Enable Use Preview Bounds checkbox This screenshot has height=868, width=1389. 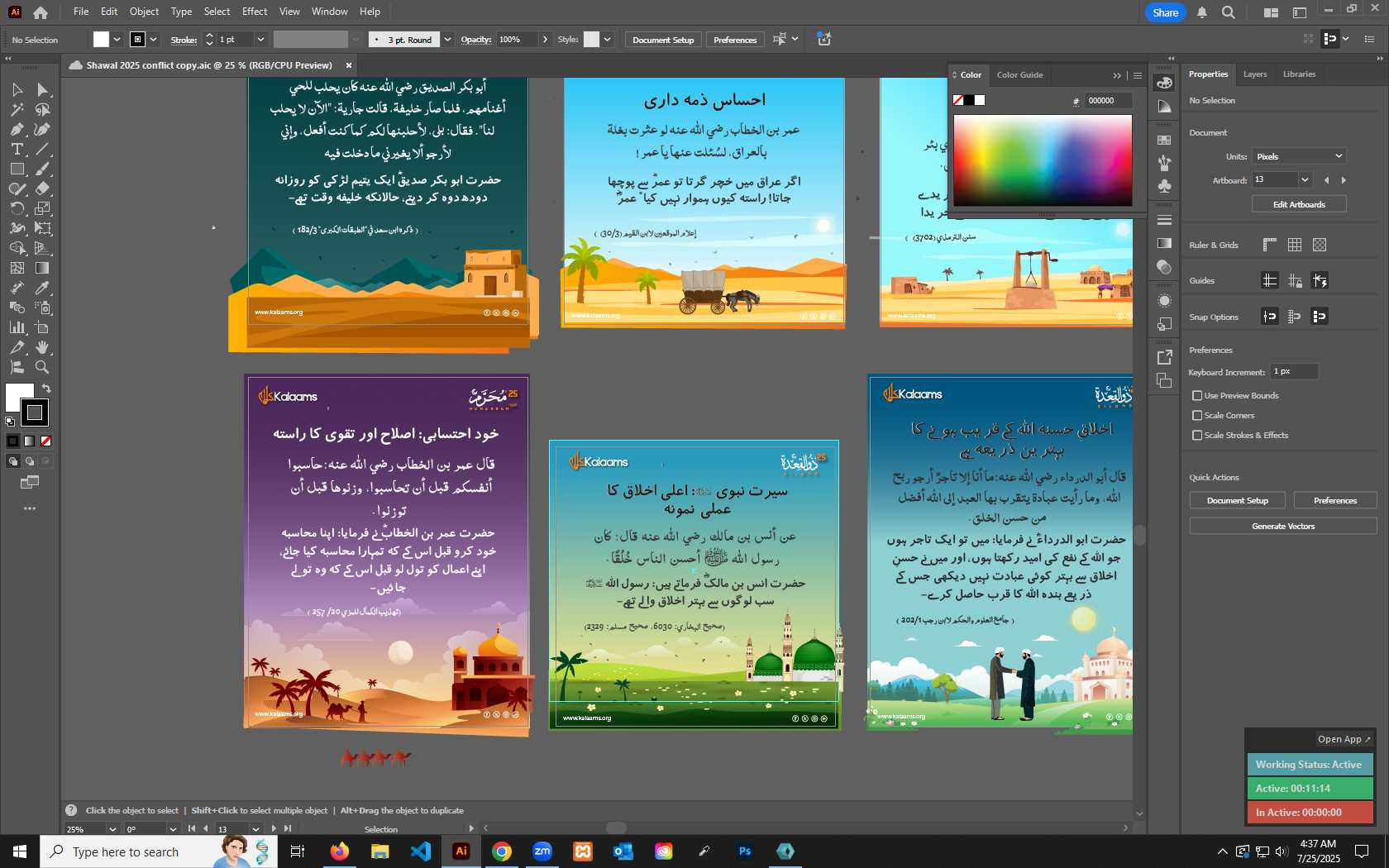click(x=1197, y=396)
